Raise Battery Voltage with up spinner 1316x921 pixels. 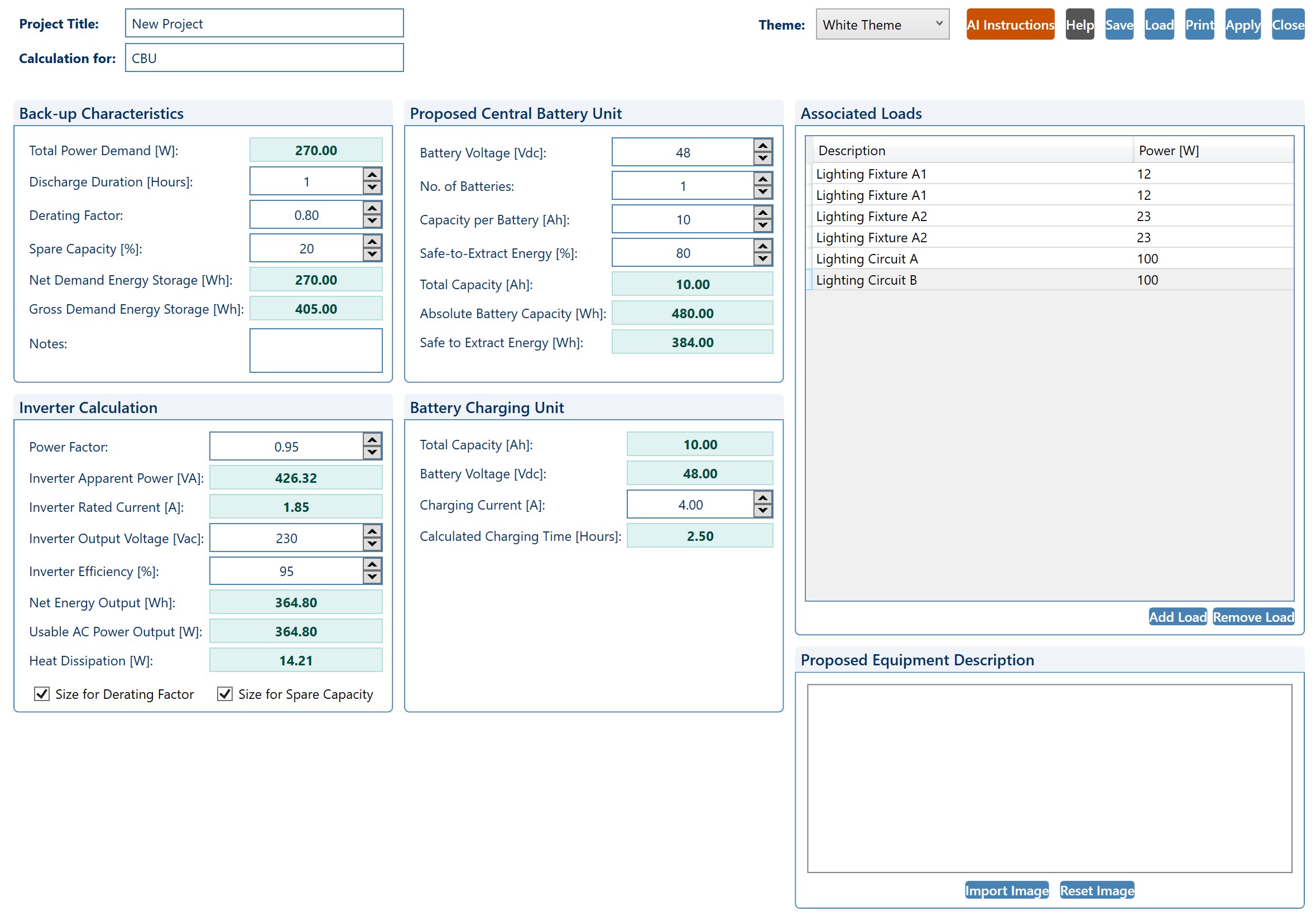762,146
